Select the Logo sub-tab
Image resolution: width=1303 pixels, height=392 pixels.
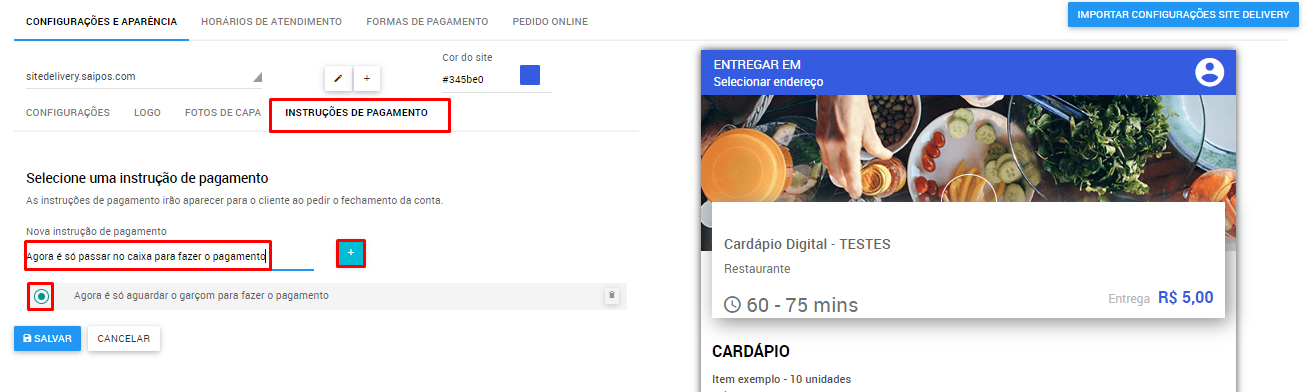[x=147, y=113]
